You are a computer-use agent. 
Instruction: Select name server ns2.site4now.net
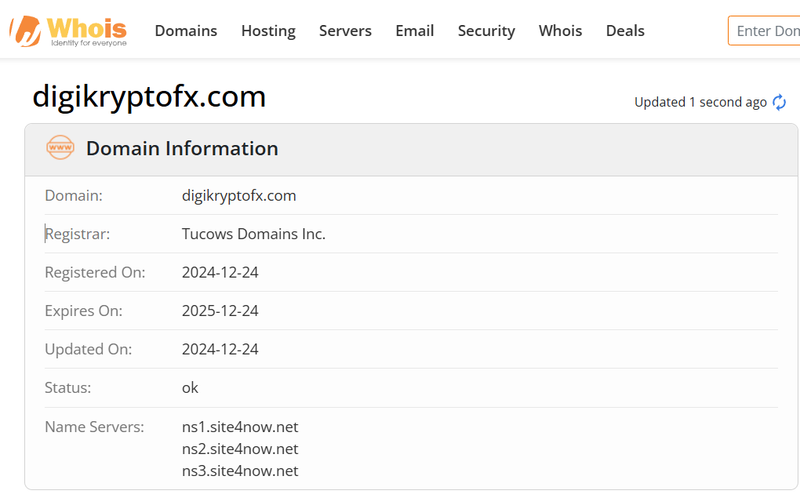240,449
